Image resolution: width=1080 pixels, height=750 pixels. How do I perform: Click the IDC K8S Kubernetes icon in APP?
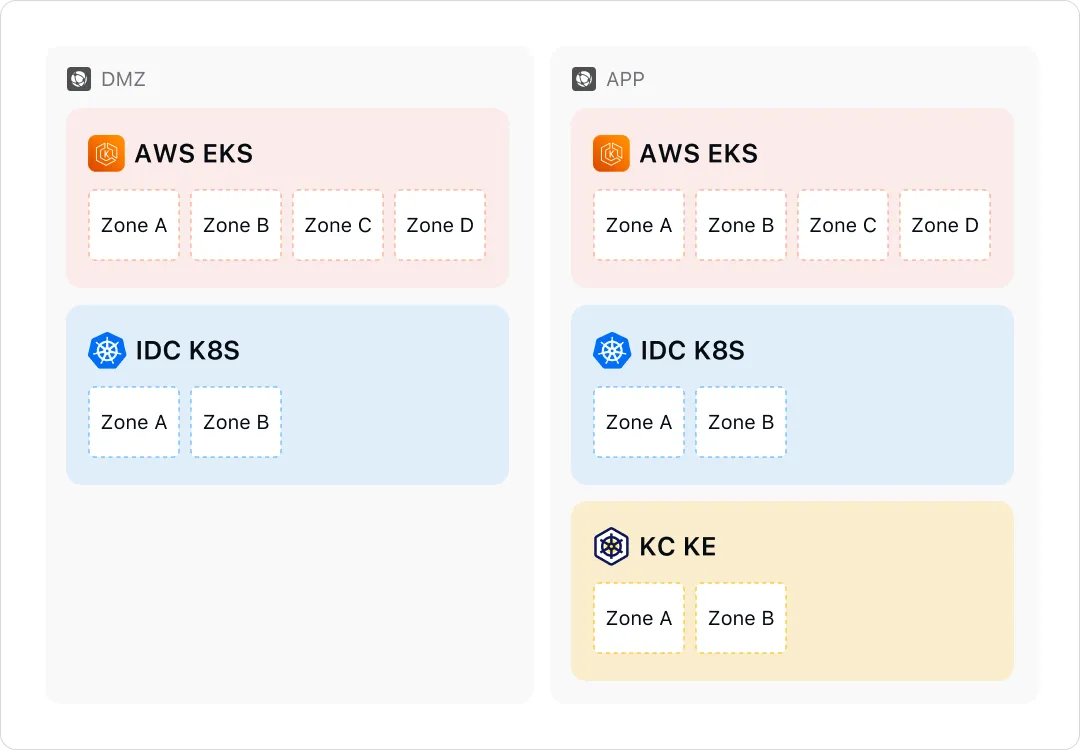[612, 351]
